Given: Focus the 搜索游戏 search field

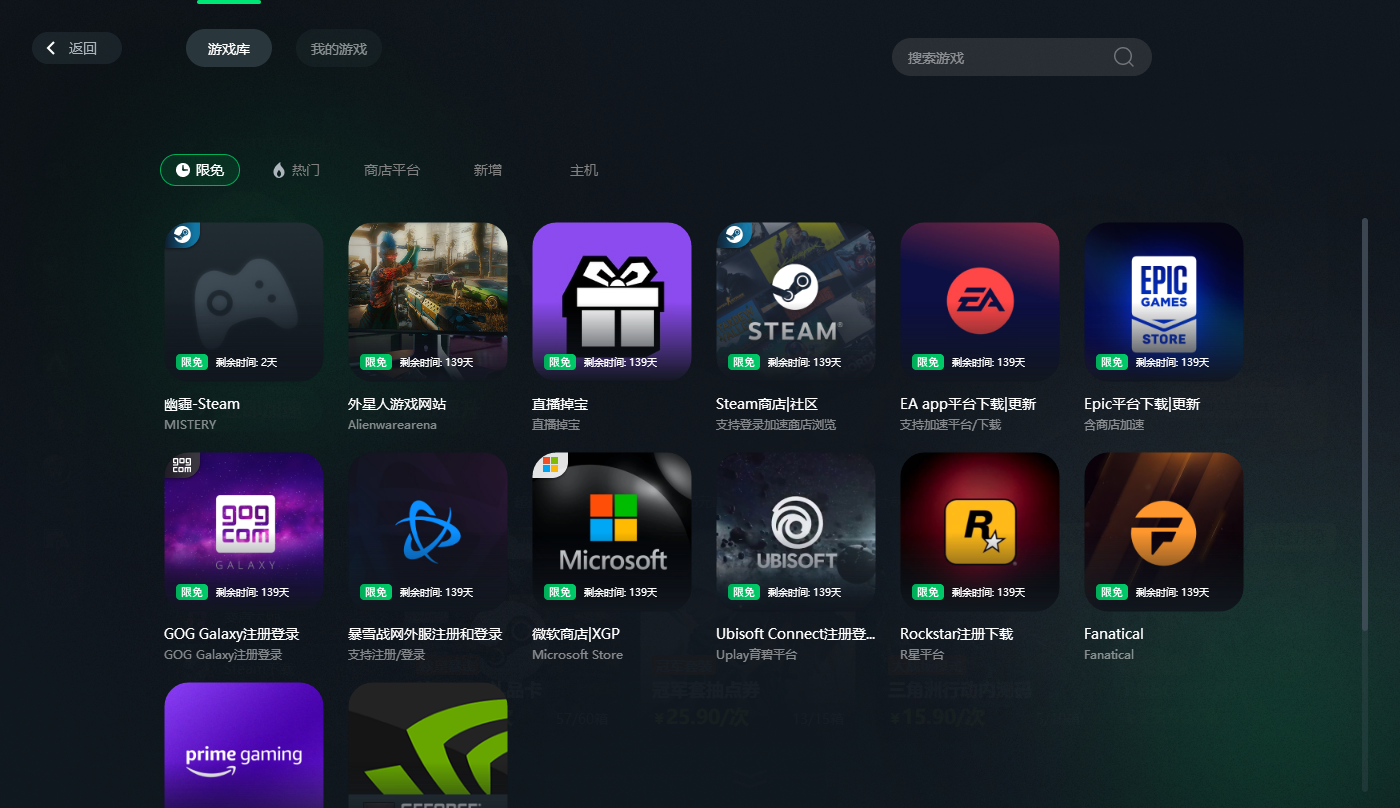Looking at the screenshot, I should 1022,57.
